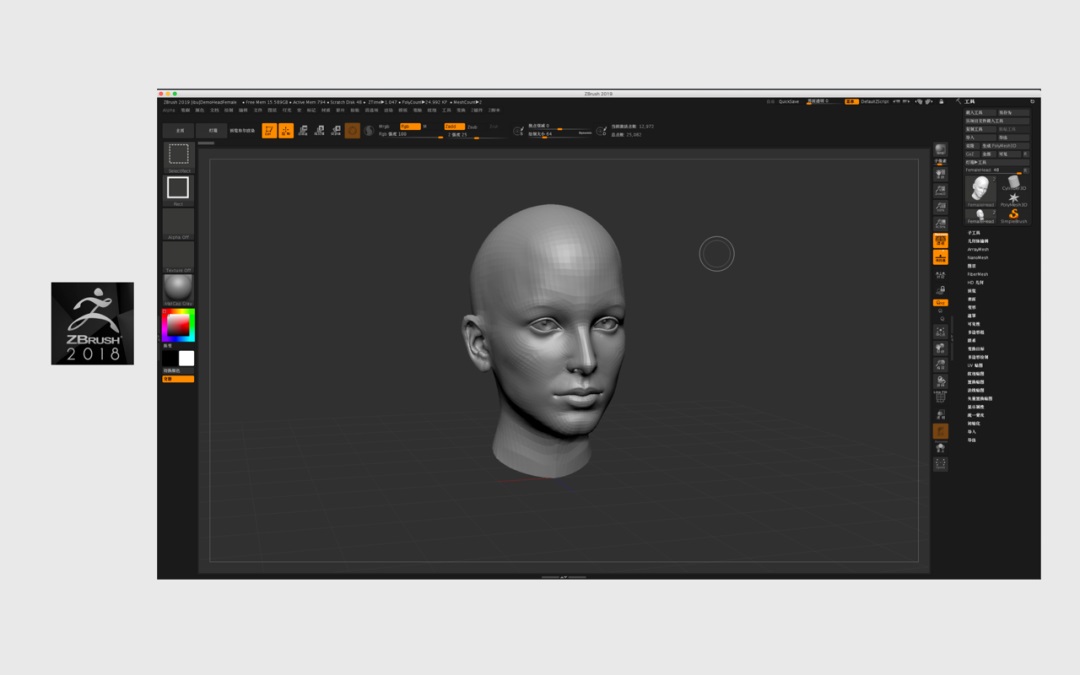Click the Move transform icon
This screenshot has height=675, width=1080.
pos(302,130)
